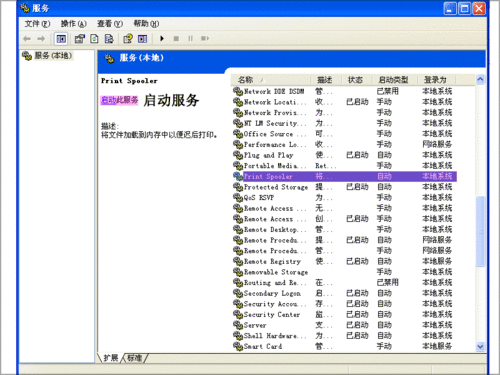Image resolution: width=500 pixels, height=375 pixels.
Task: Click gear icon beside Server service
Action: [x=238, y=325]
